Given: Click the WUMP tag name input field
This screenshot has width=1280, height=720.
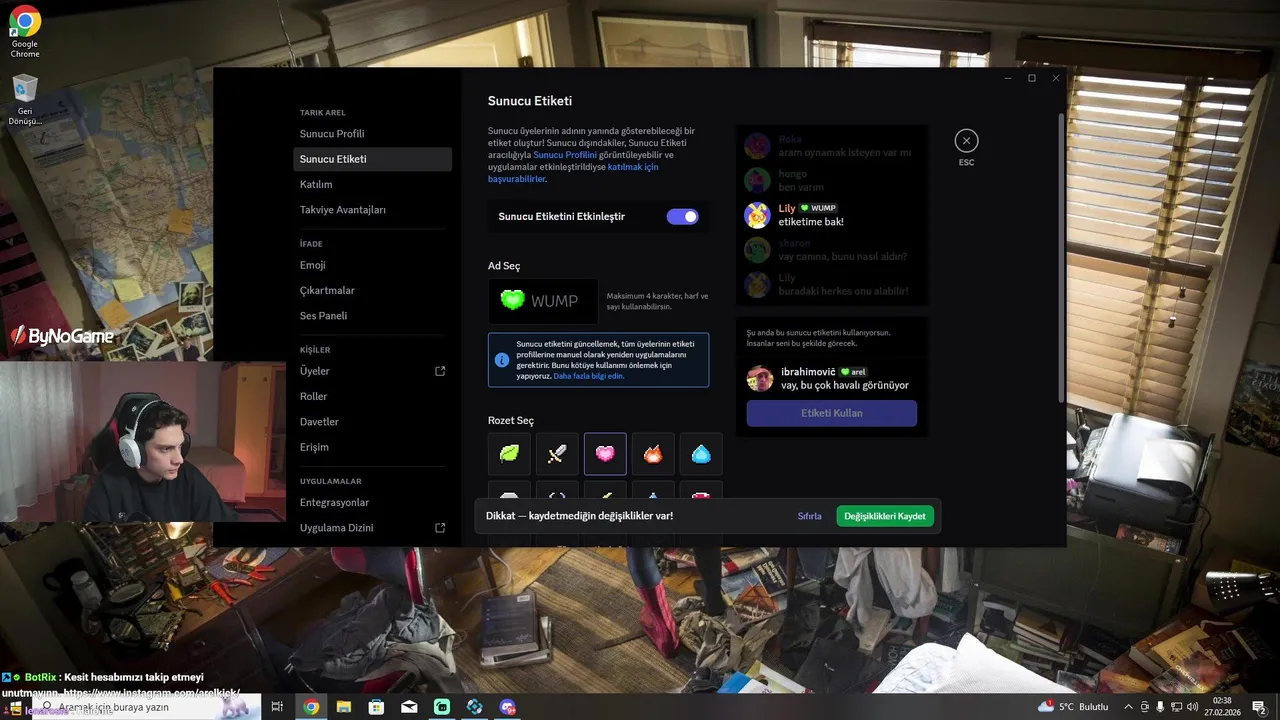Looking at the screenshot, I should (543, 301).
